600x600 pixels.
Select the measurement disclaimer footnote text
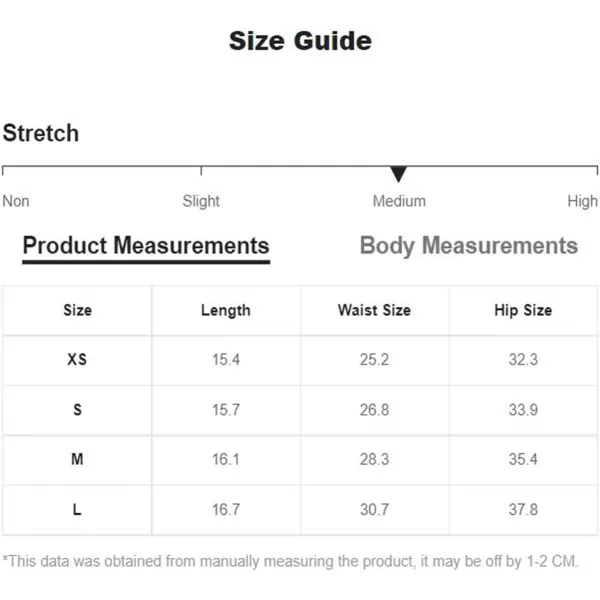[x=290, y=561]
